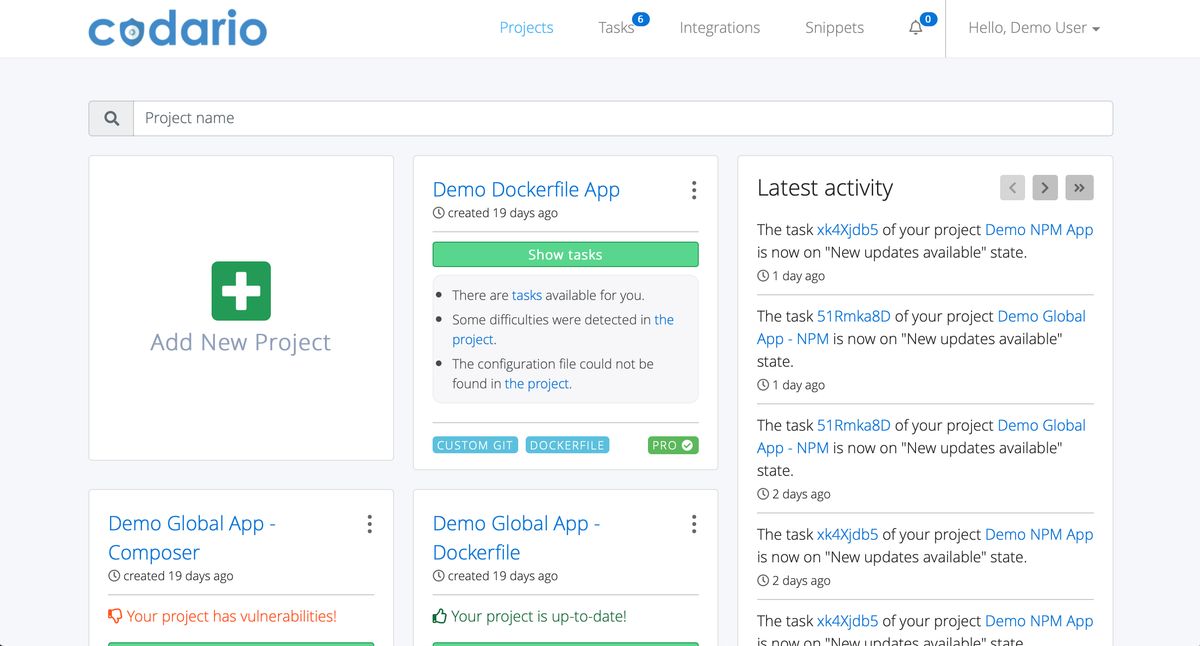Open the Demo NPM App project link
This screenshot has width=1200, height=646.
click(x=1038, y=229)
